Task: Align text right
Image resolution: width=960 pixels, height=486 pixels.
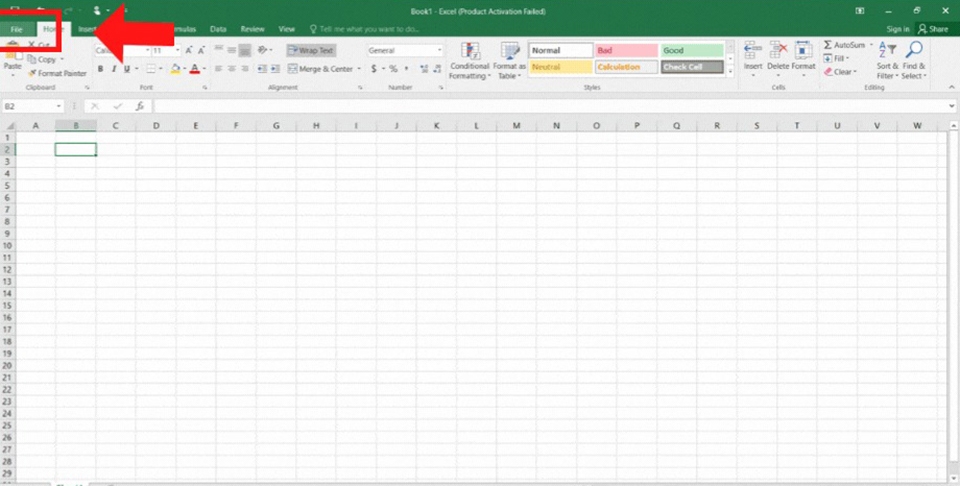Action: point(245,69)
